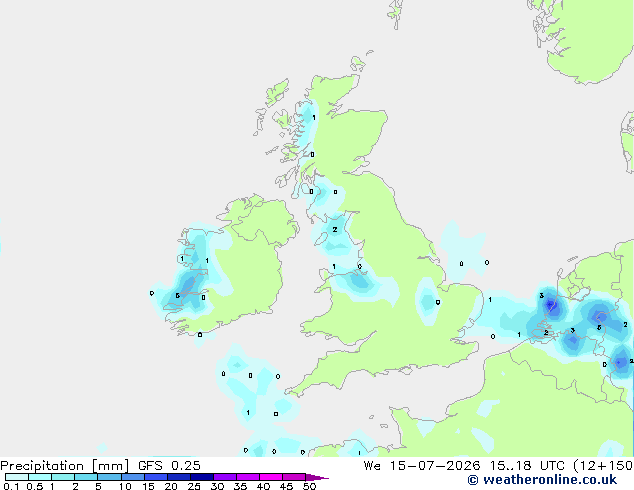Click the '30' legend scale label
Viewport: 634px width, 490px height.
pyautogui.click(x=217, y=486)
